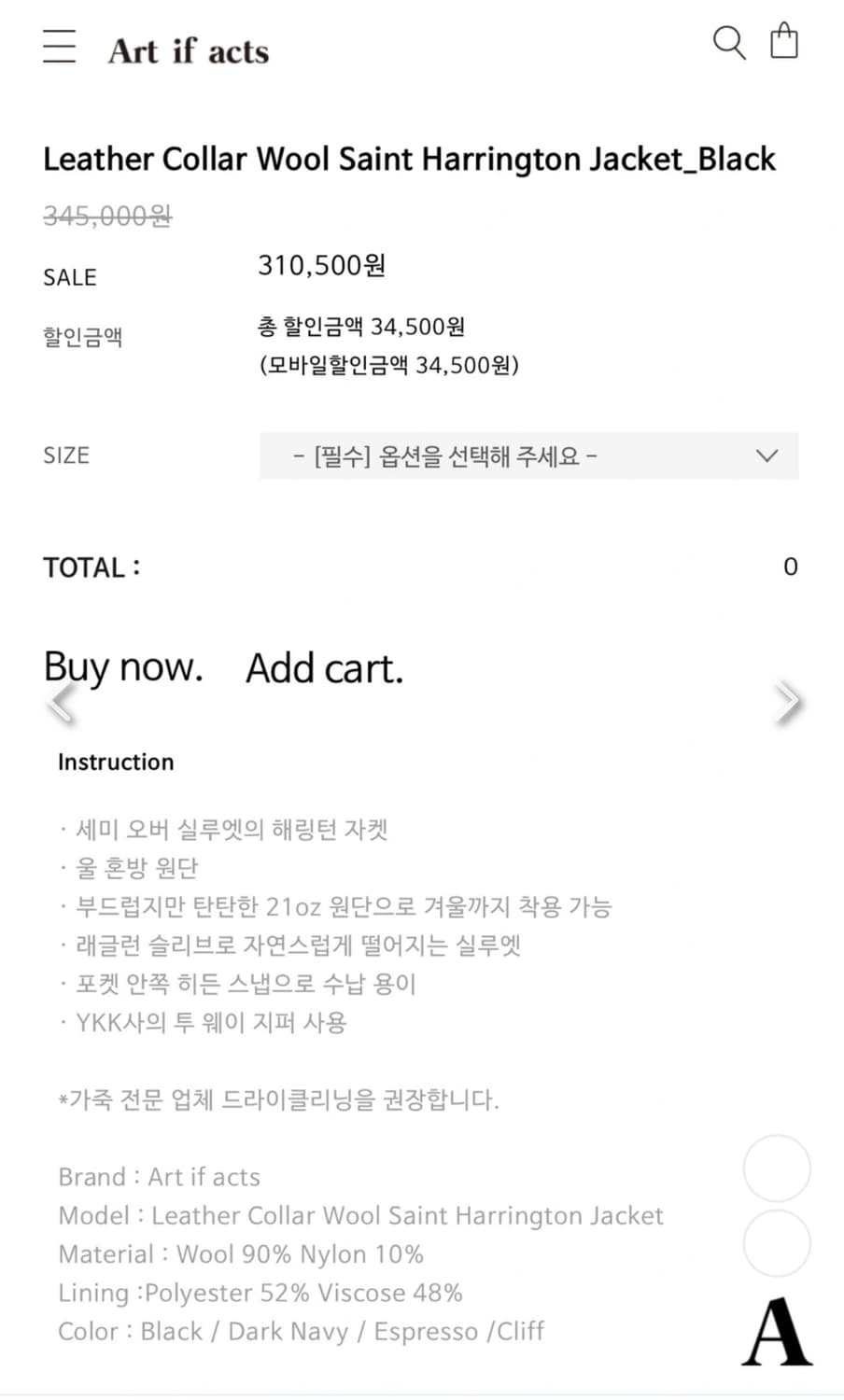844x1400 pixels.
Task: Open the shopping bag cart icon
Action: tap(784, 42)
